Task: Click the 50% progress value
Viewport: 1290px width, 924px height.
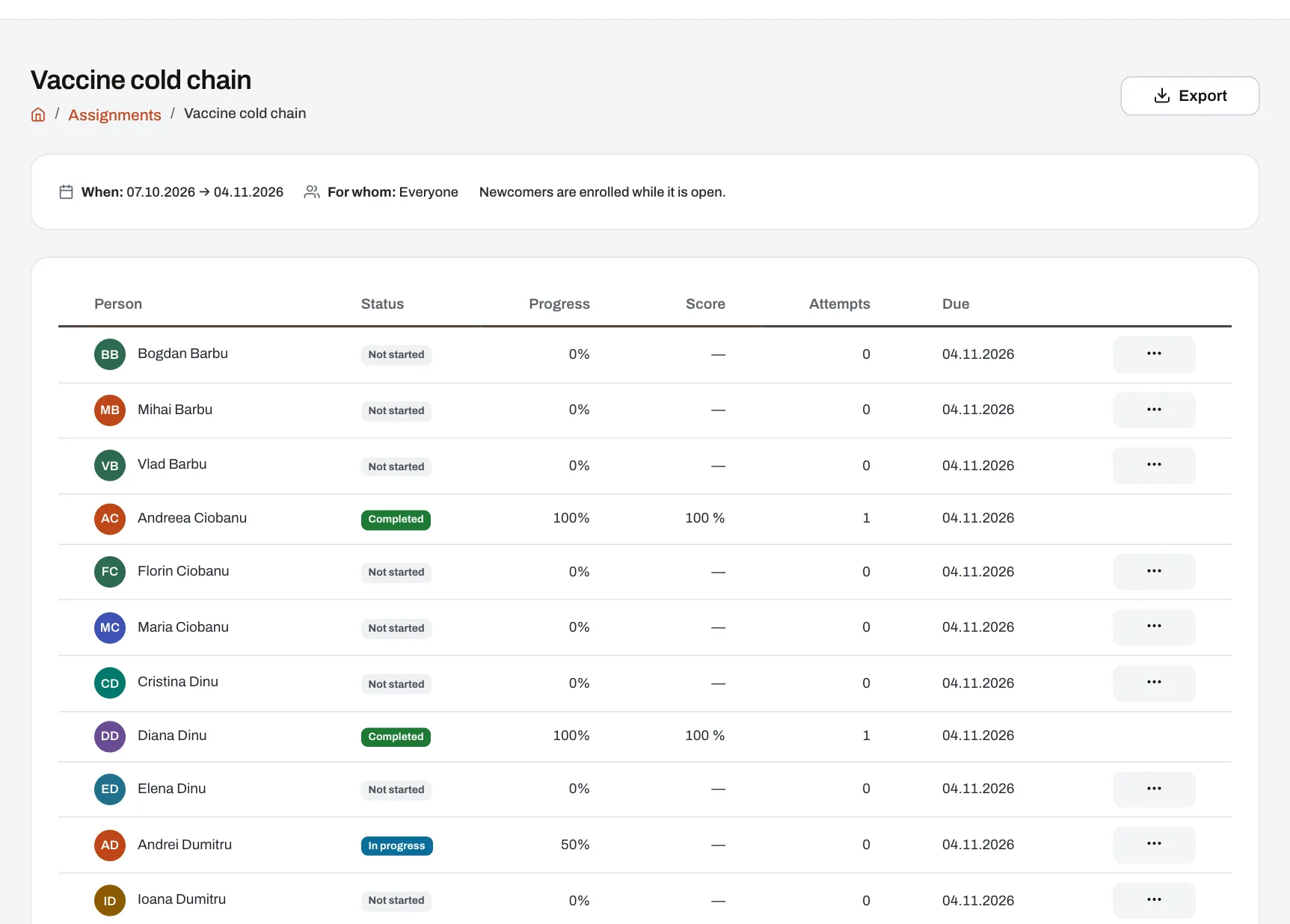Action: [575, 845]
